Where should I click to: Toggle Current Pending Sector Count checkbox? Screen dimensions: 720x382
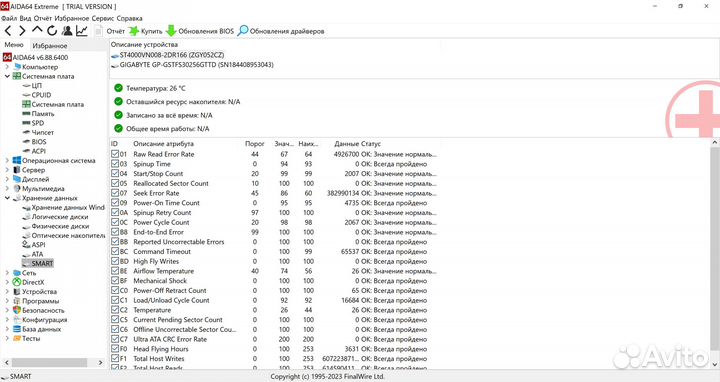tap(115, 320)
